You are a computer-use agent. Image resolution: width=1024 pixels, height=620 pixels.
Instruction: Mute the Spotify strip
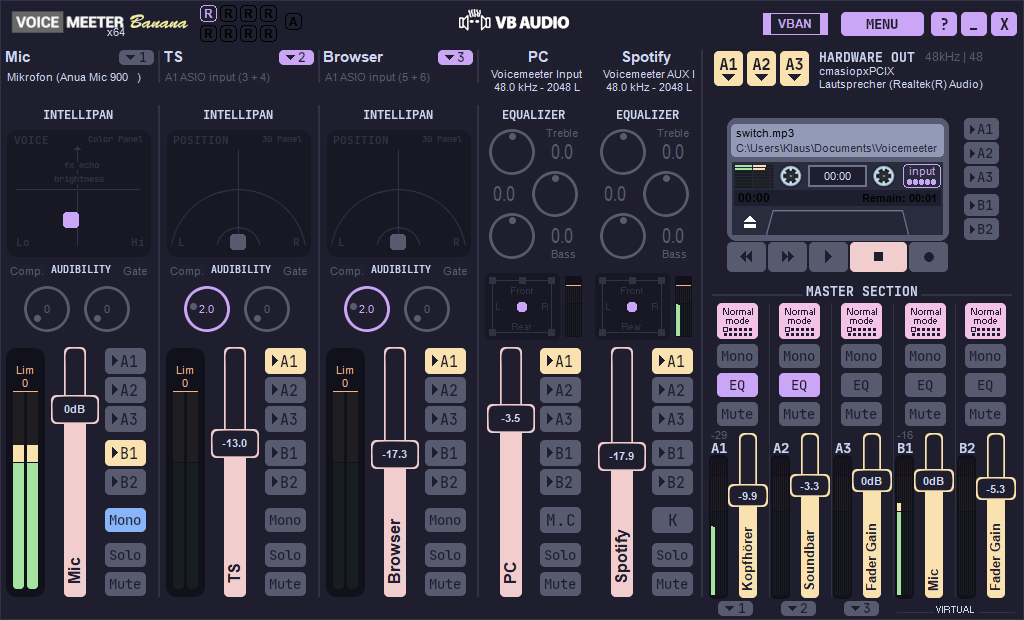(672, 583)
